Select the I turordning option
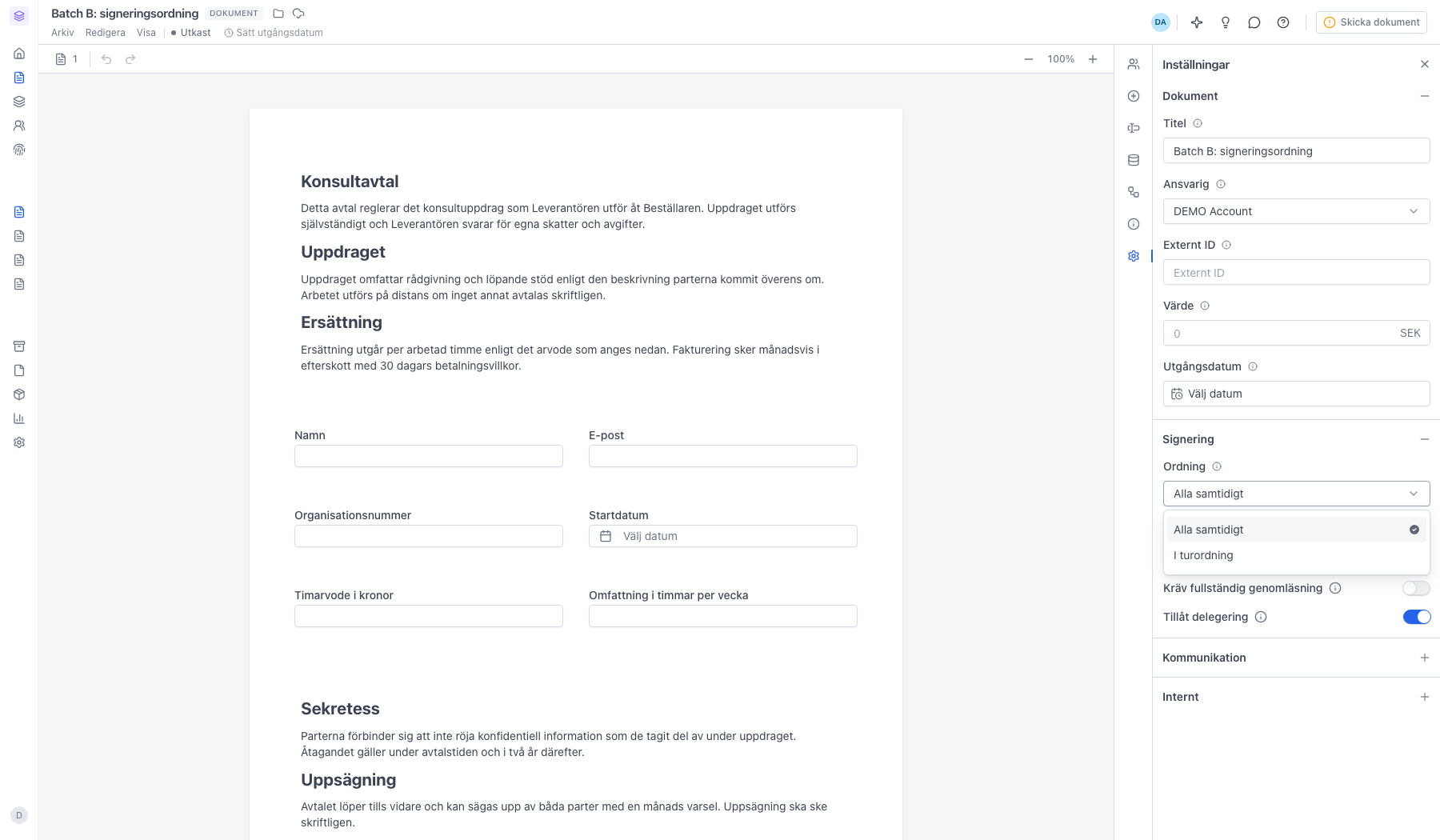1440x840 pixels. (x=1296, y=555)
